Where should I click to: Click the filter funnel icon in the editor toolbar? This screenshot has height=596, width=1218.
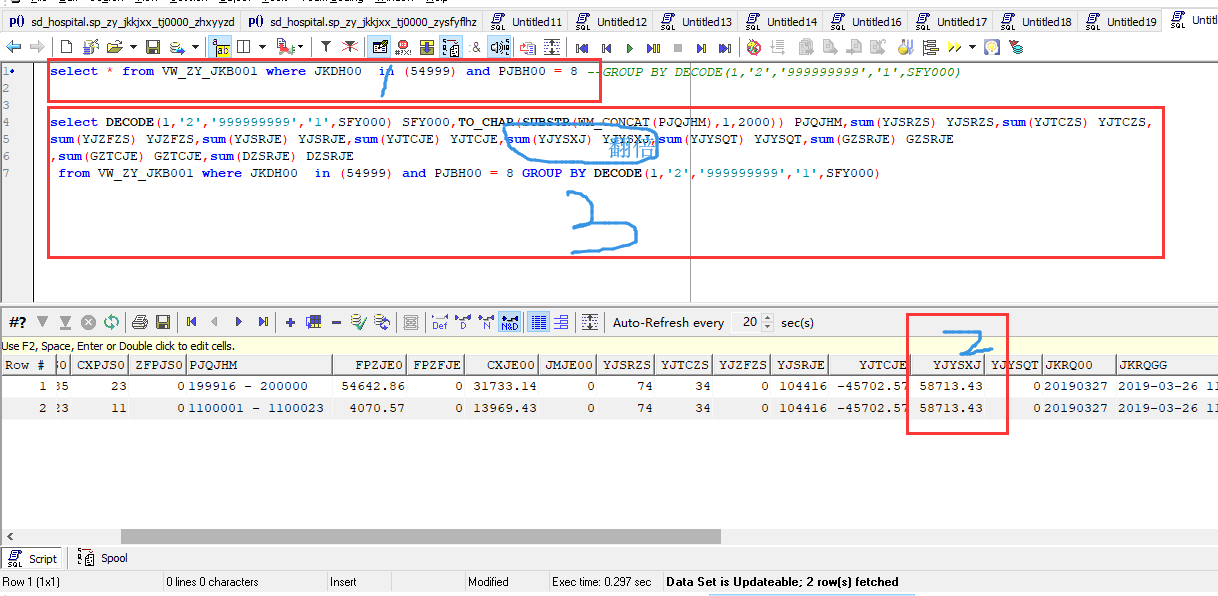pos(326,47)
